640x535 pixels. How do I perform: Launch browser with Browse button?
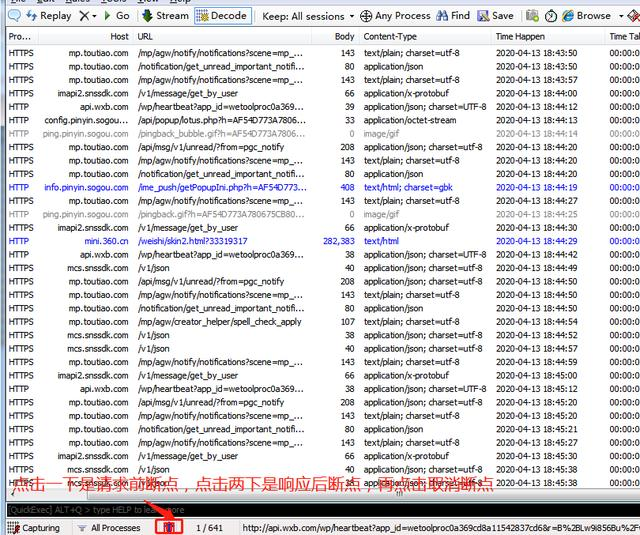click(586, 16)
